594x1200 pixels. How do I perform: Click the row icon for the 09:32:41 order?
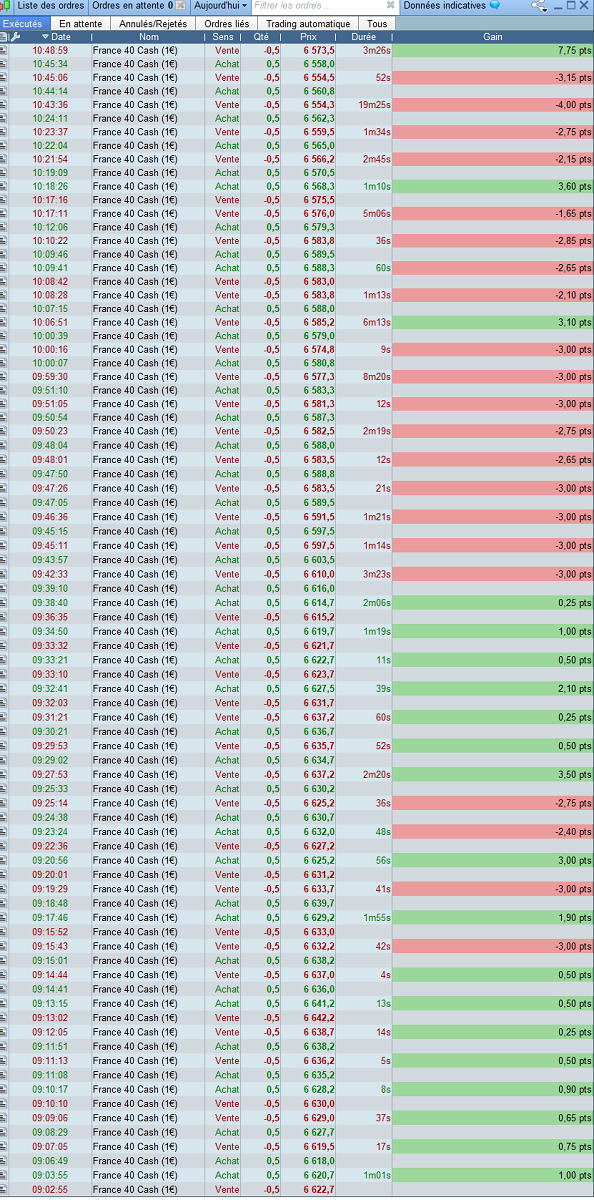[x=4, y=688]
